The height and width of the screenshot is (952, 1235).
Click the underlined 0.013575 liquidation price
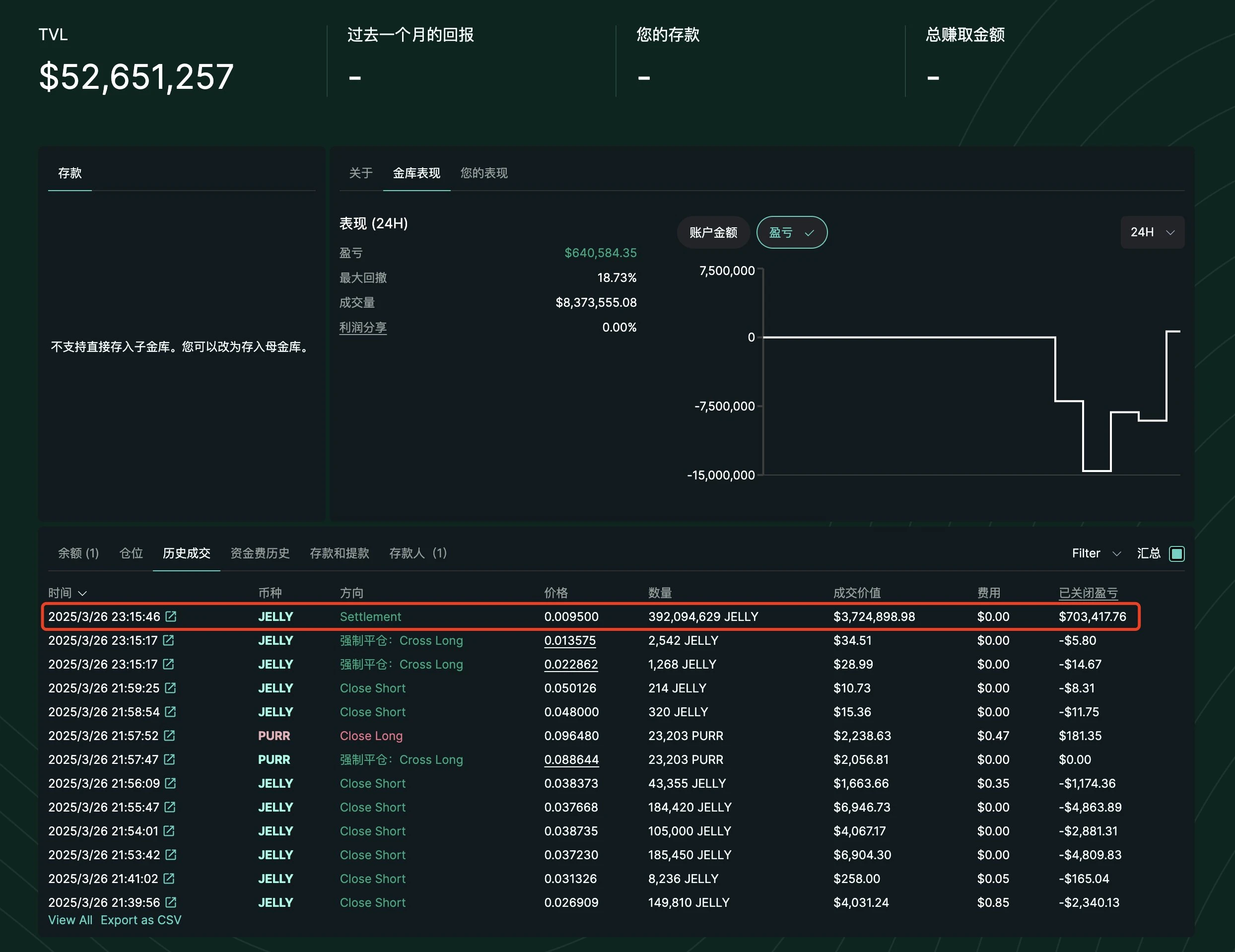[569, 640]
